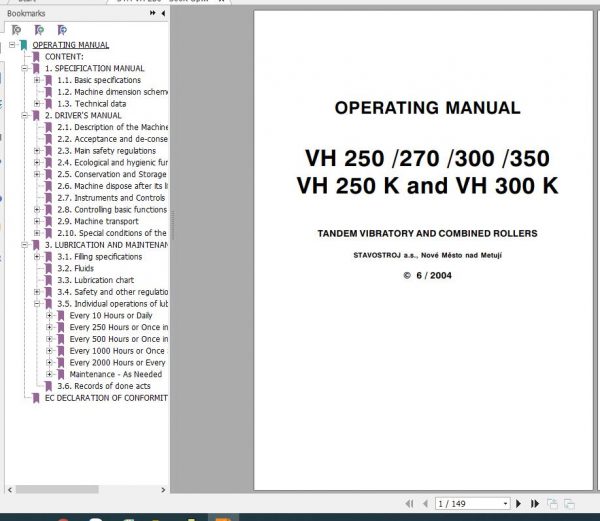The image size is (600, 521).
Task: Open Every 250 Hours bookmark
Action: coord(119,327)
